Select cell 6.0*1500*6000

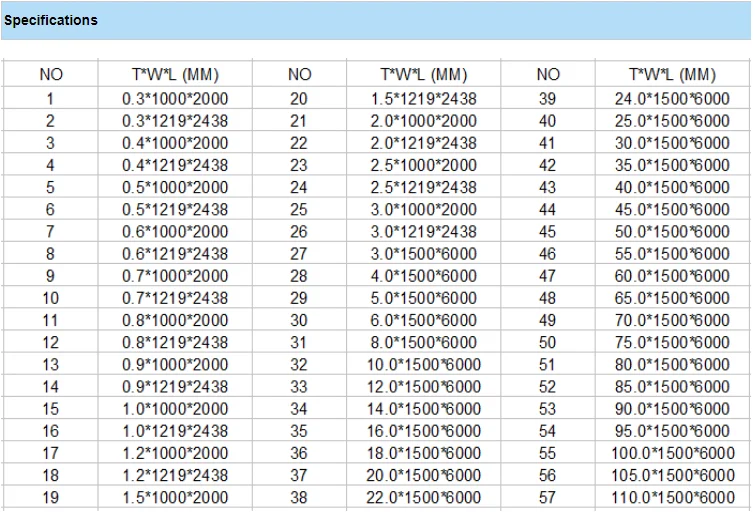pyautogui.click(x=424, y=320)
